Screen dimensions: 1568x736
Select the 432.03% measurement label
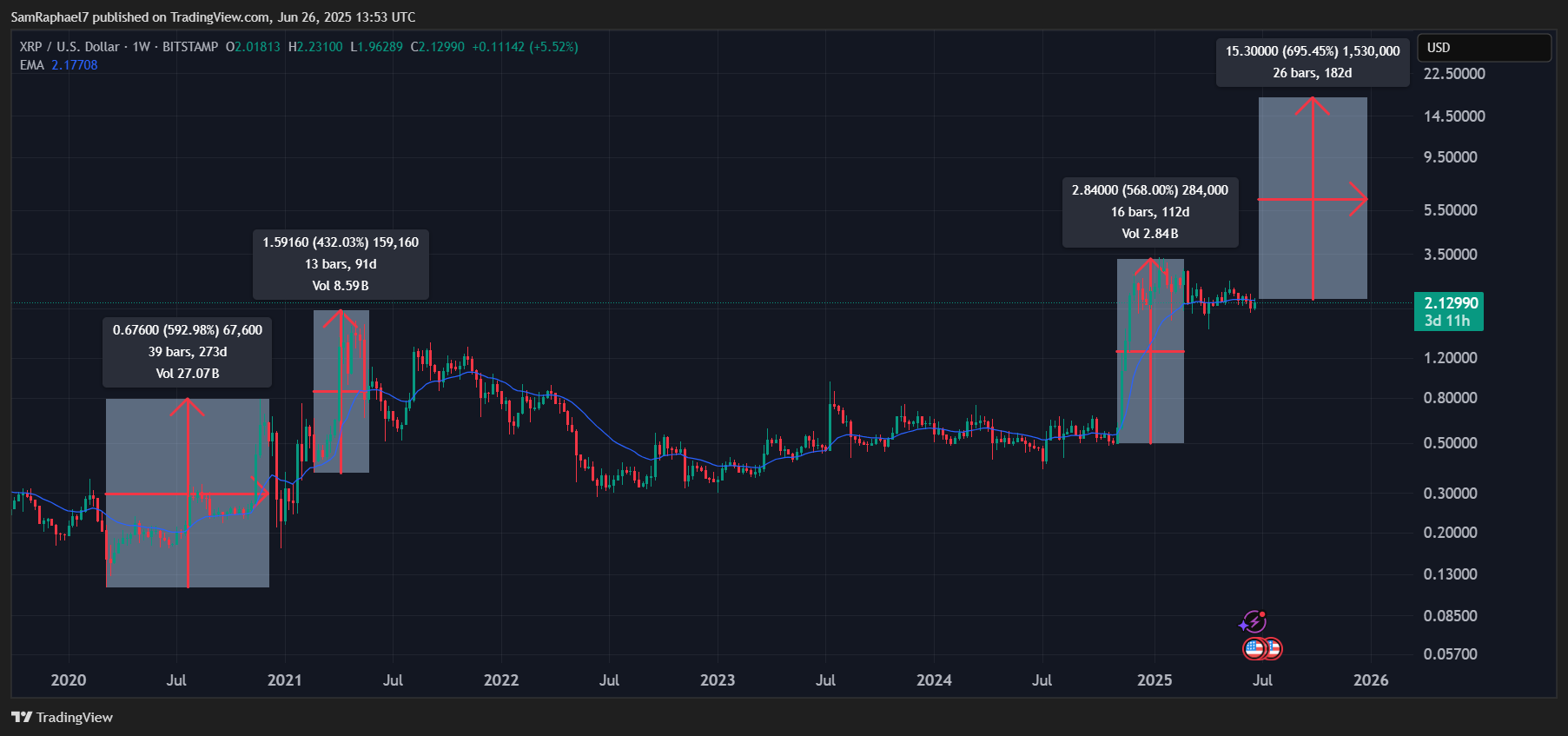341,263
